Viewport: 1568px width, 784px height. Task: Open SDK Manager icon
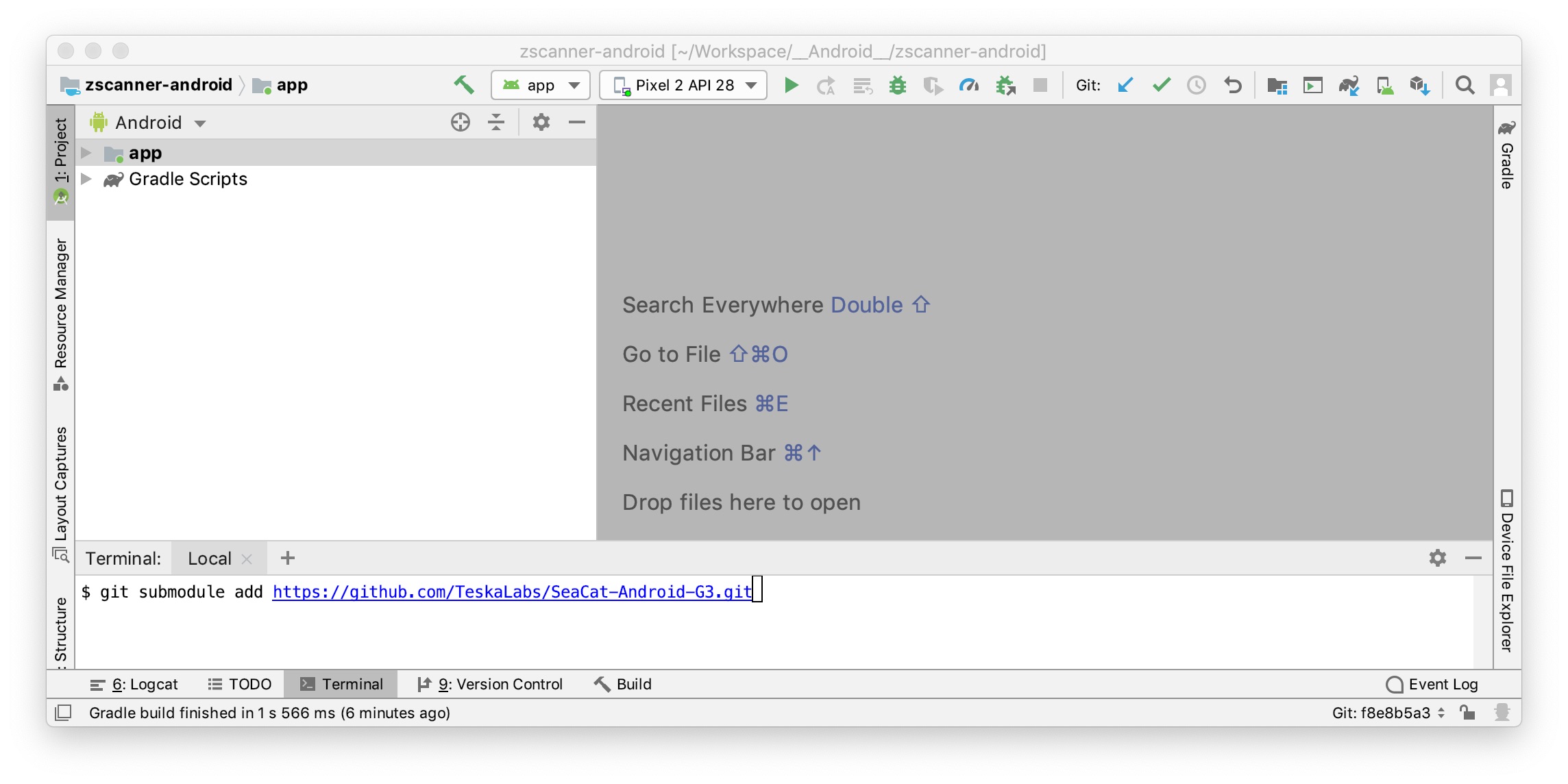(1420, 86)
